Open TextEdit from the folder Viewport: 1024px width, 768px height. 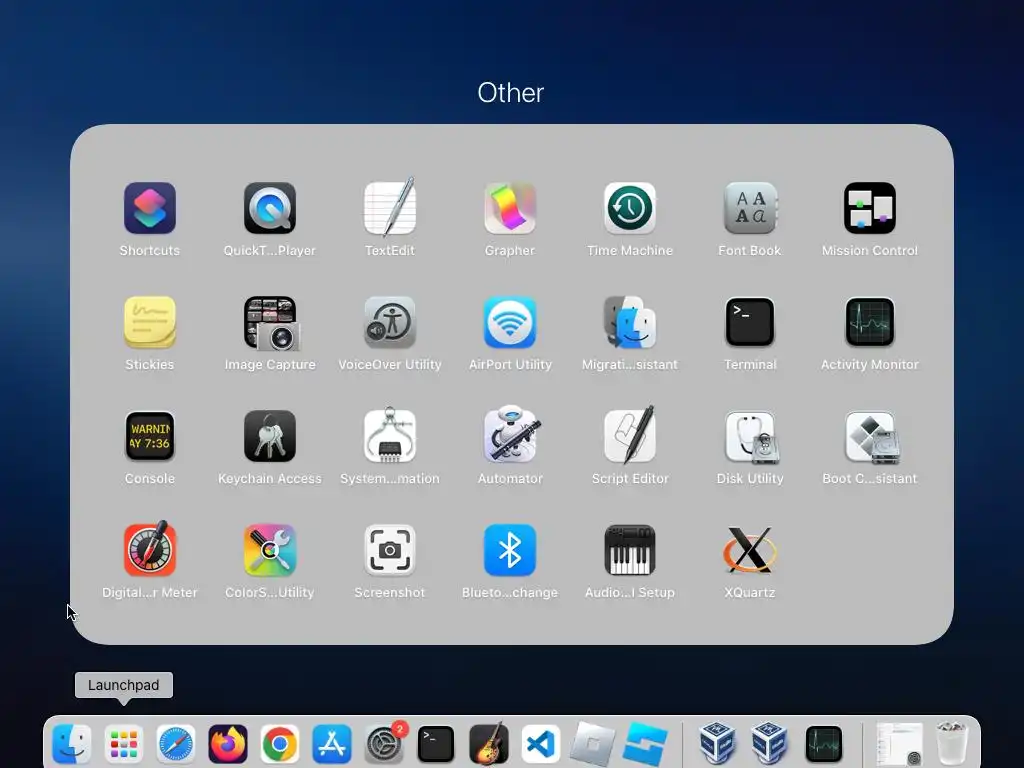[390, 208]
